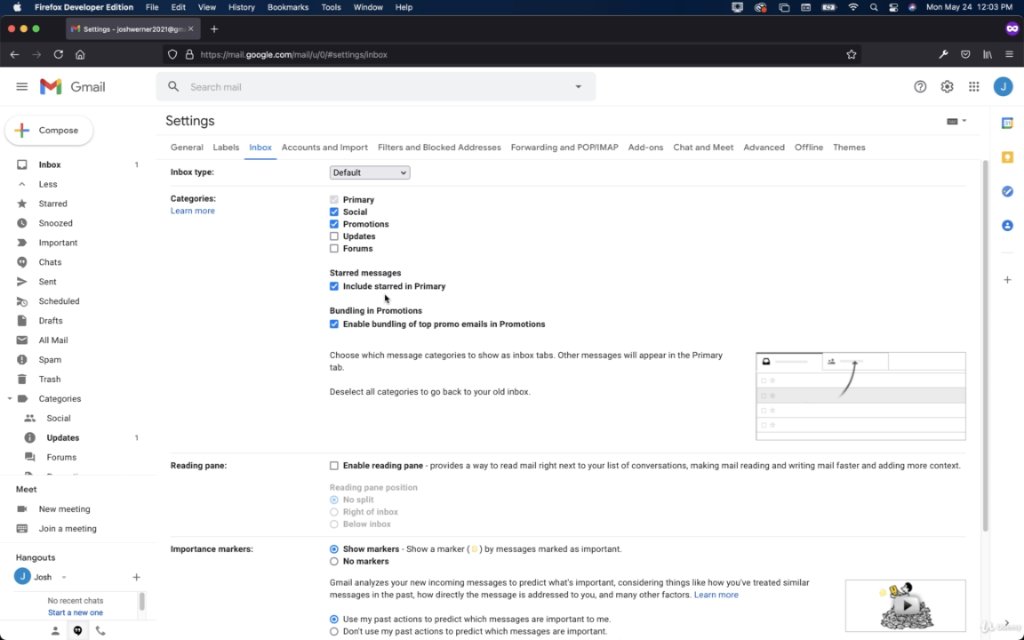Open Google Keep side panel icon

coord(1007,157)
